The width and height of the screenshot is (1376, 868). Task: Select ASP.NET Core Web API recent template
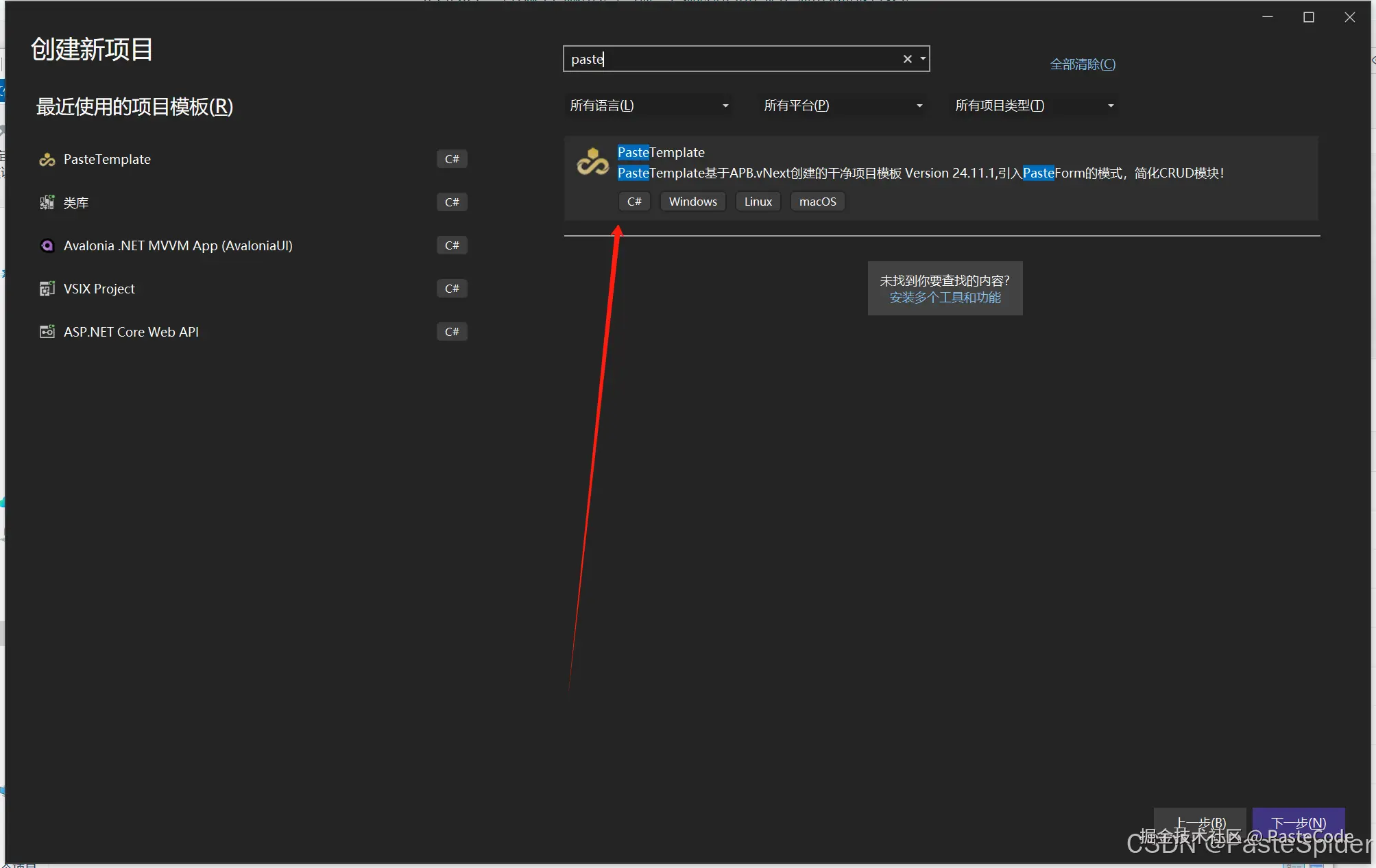[x=131, y=333]
